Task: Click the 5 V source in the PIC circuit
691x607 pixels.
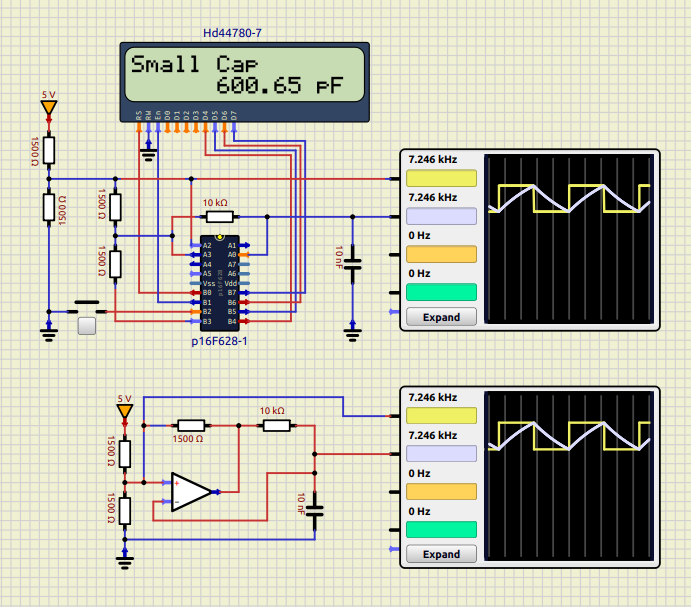Action: [48, 107]
